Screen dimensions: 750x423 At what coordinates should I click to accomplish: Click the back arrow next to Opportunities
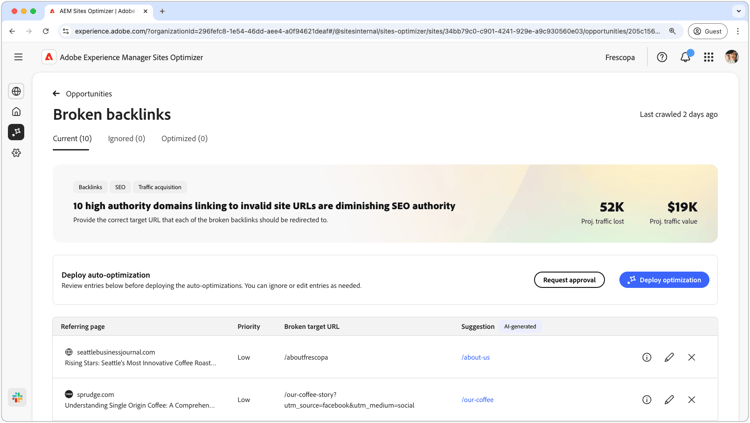[x=56, y=94]
